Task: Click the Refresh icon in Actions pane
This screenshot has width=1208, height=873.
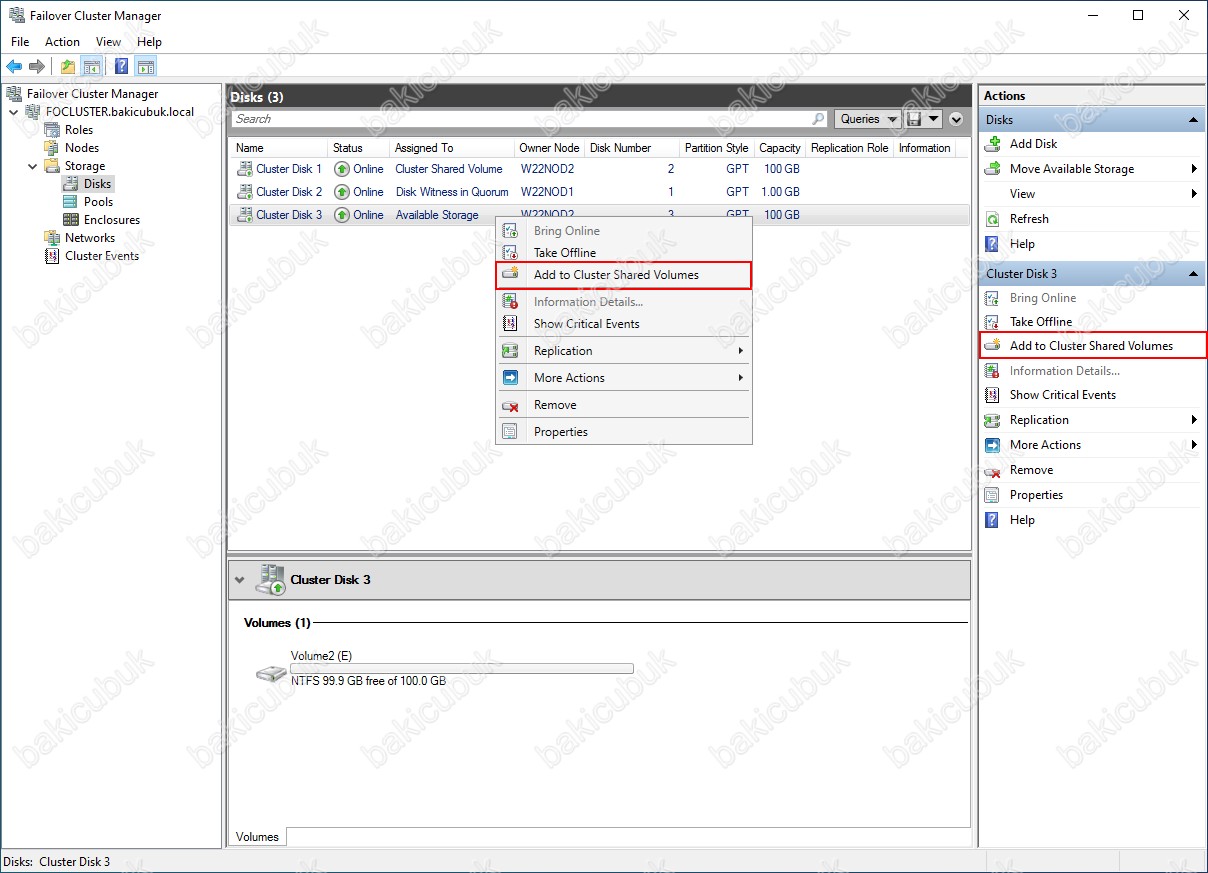Action: tap(993, 219)
